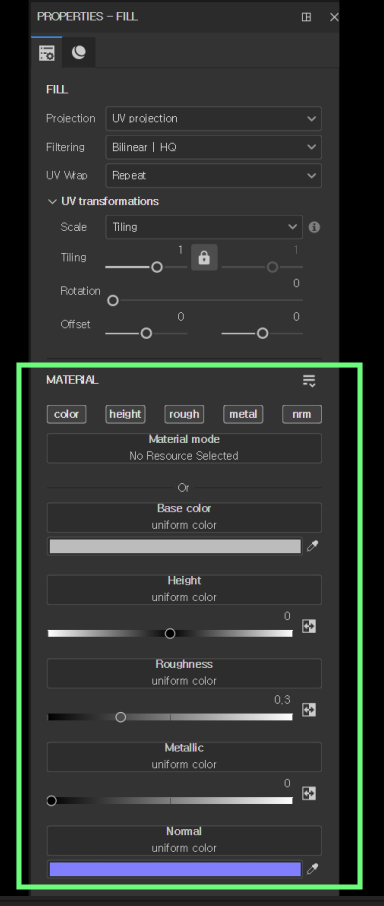Click the first Offset slider handle

pos(146,333)
